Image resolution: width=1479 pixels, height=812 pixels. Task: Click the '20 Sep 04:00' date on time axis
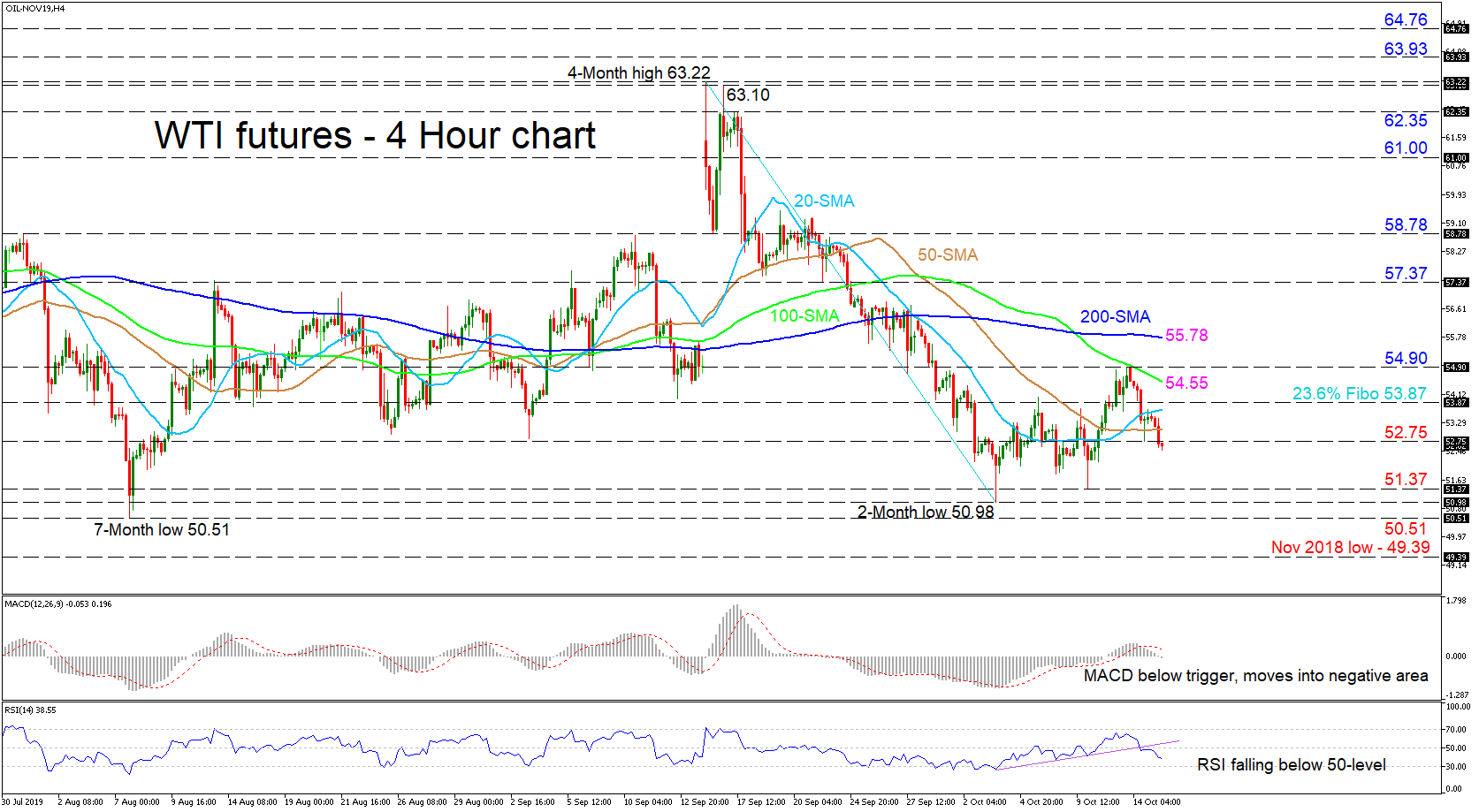[x=818, y=802]
